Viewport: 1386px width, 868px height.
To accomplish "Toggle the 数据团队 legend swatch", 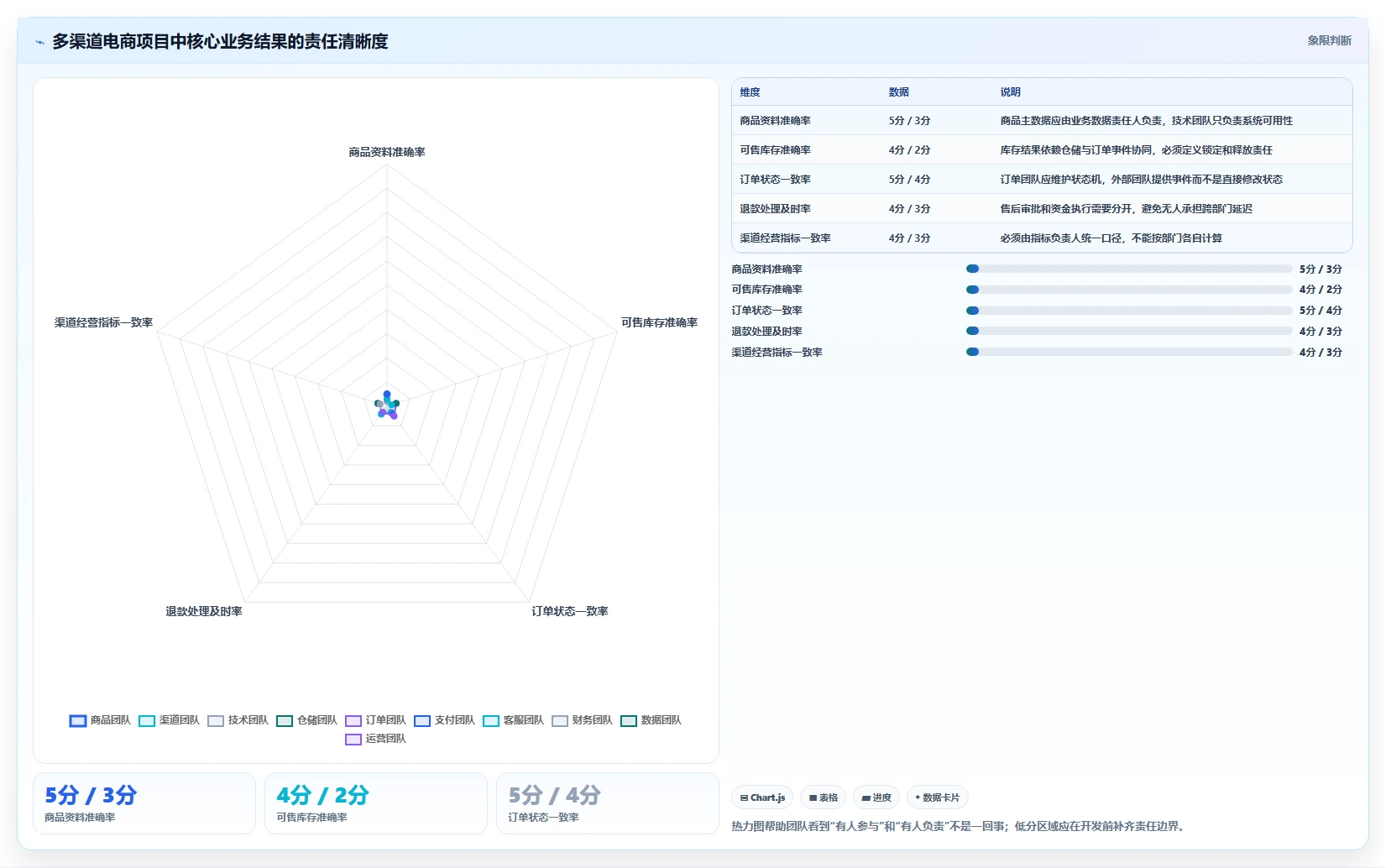I will click(629, 721).
